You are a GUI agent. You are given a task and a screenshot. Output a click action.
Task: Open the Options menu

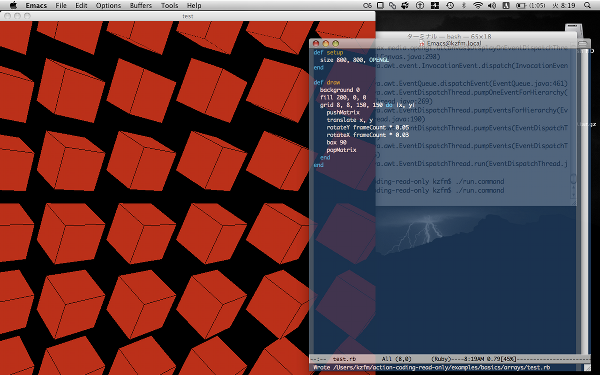(x=108, y=5)
